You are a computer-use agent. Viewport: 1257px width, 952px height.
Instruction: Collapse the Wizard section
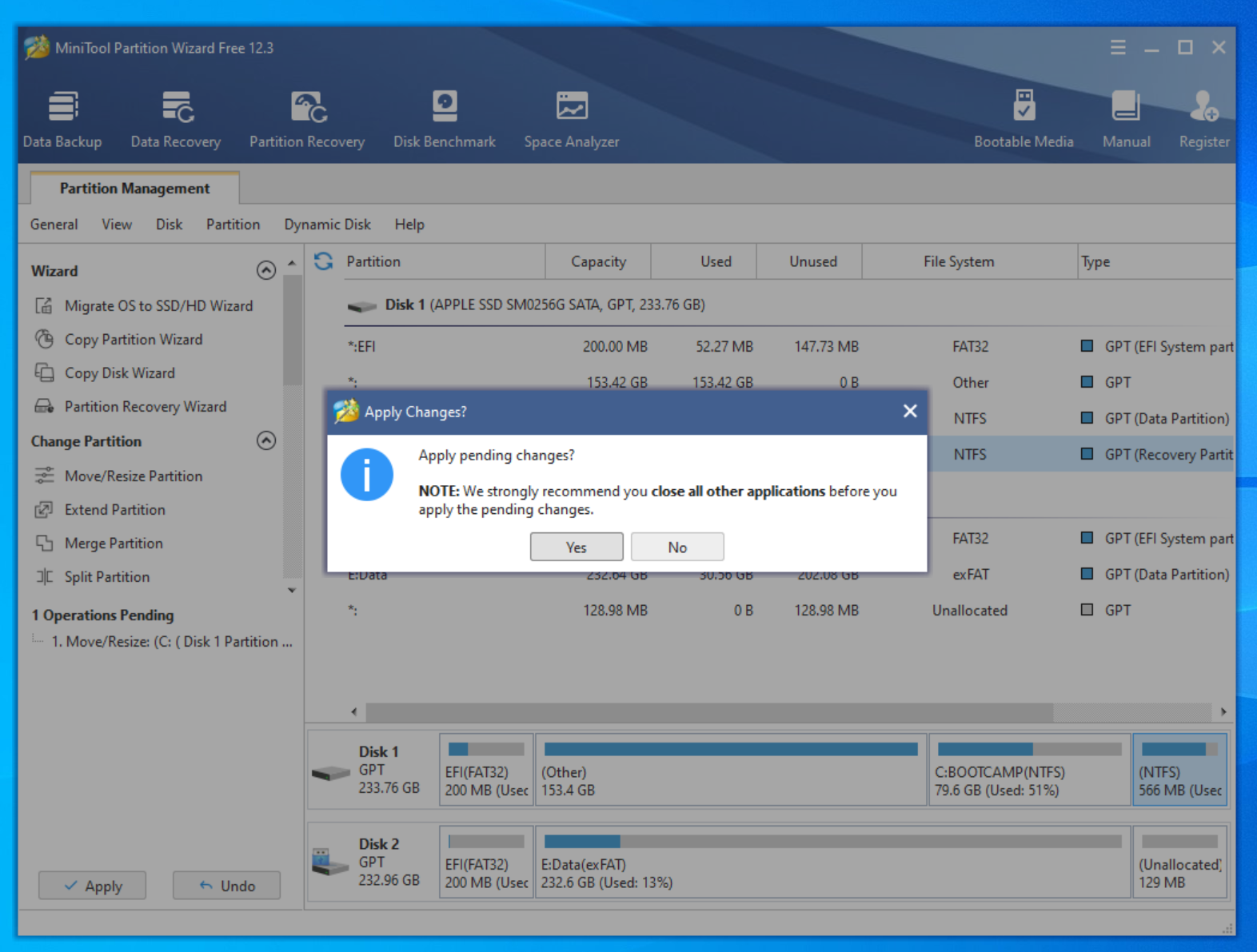pyautogui.click(x=266, y=270)
